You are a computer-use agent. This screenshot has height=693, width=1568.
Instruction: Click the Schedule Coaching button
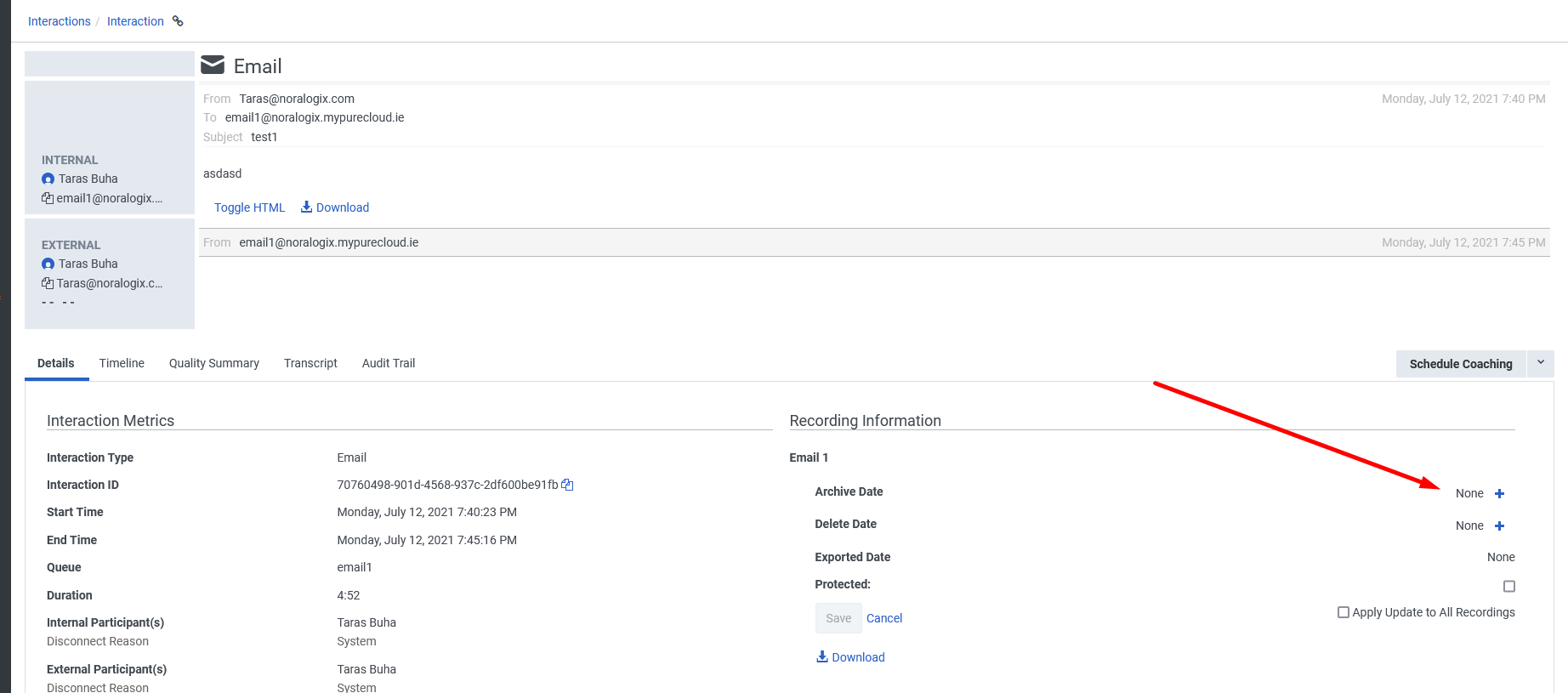click(1460, 364)
